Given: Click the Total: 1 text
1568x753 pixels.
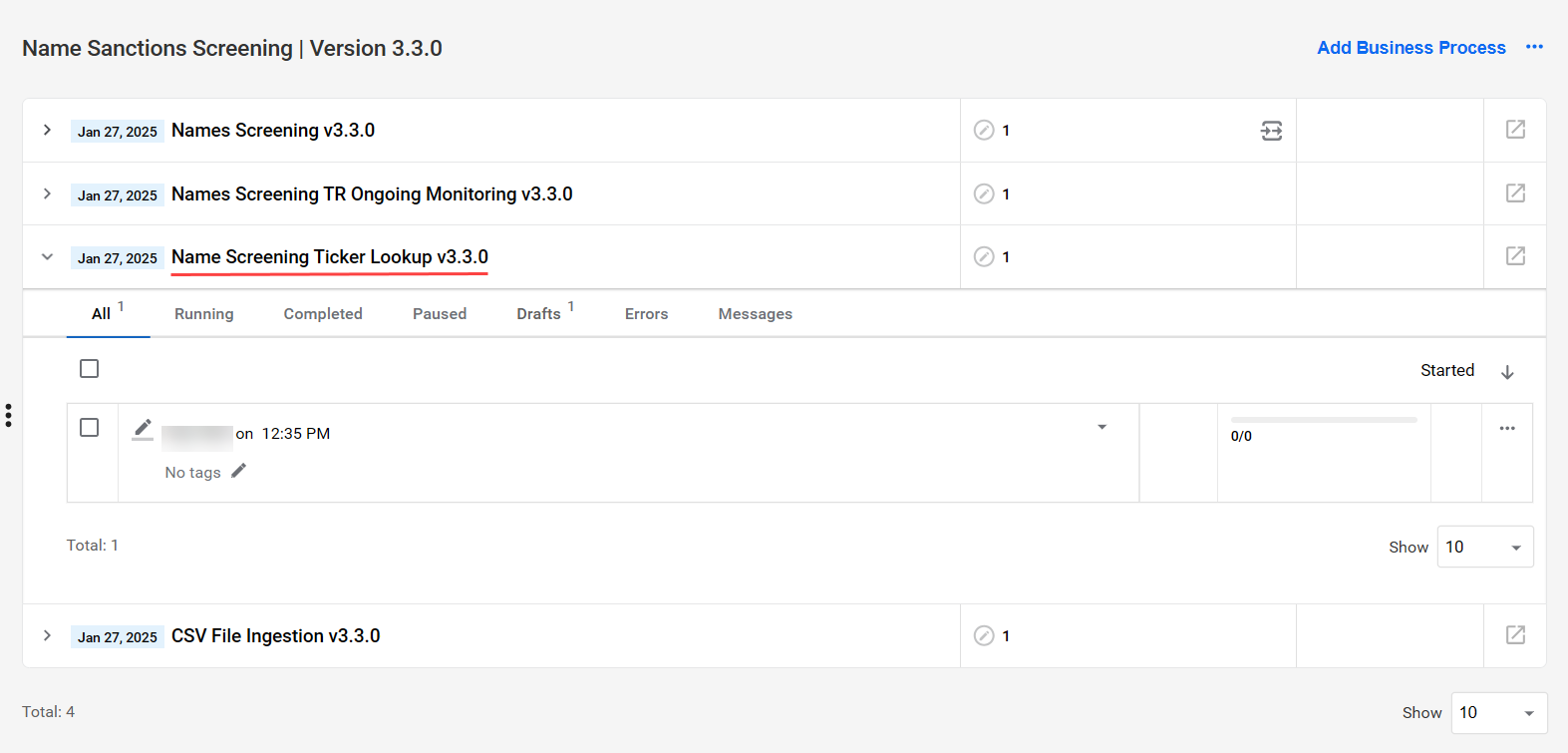Looking at the screenshot, I should pyautogui.click(x=92, y=545).
